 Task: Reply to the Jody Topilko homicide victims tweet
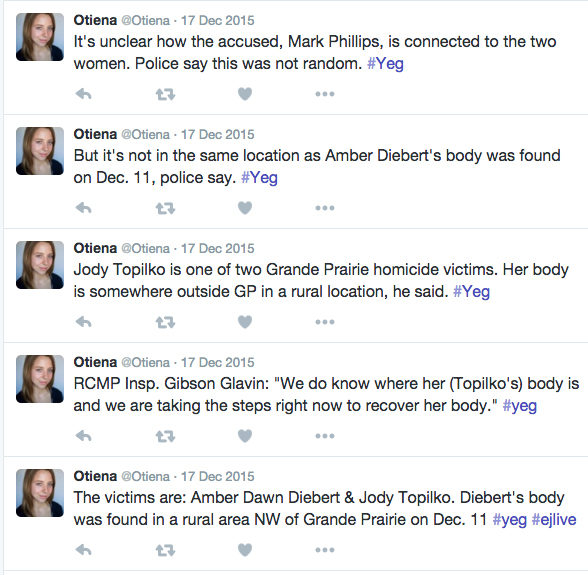point(83,322)
